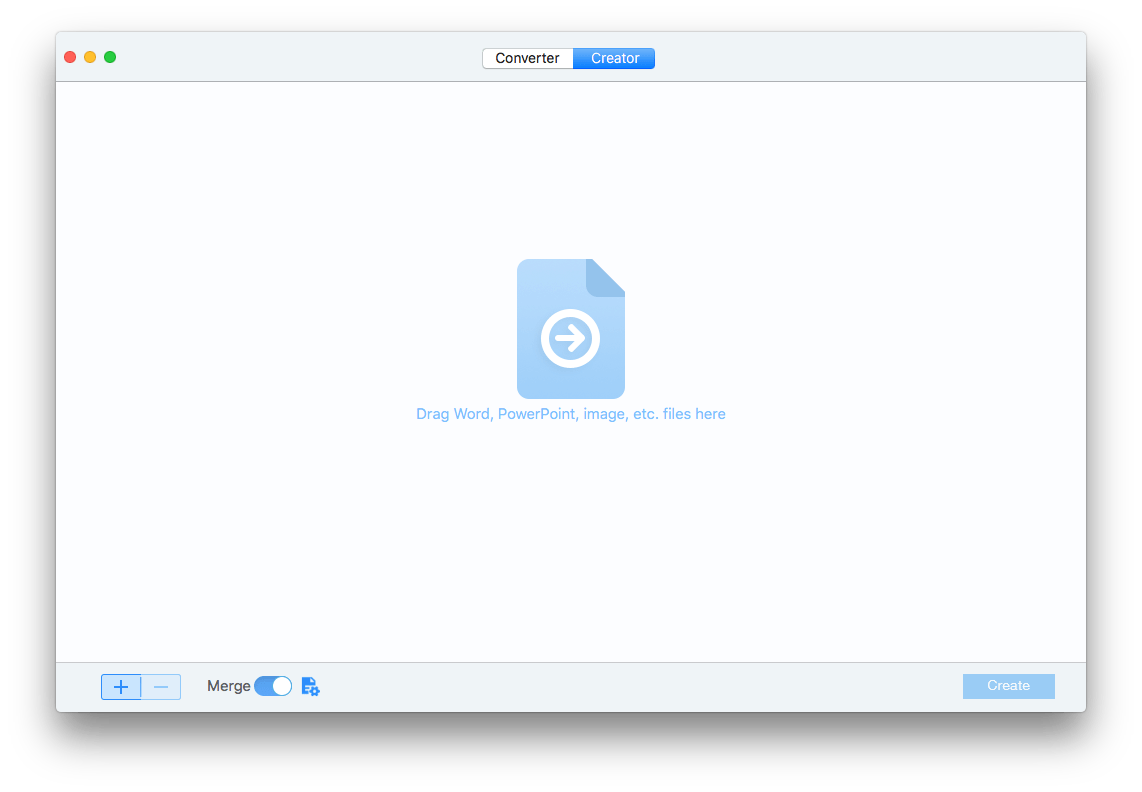Switch the Merge option off then on
The height and width of the screenshot is (792, 1142).
(272, 686)
